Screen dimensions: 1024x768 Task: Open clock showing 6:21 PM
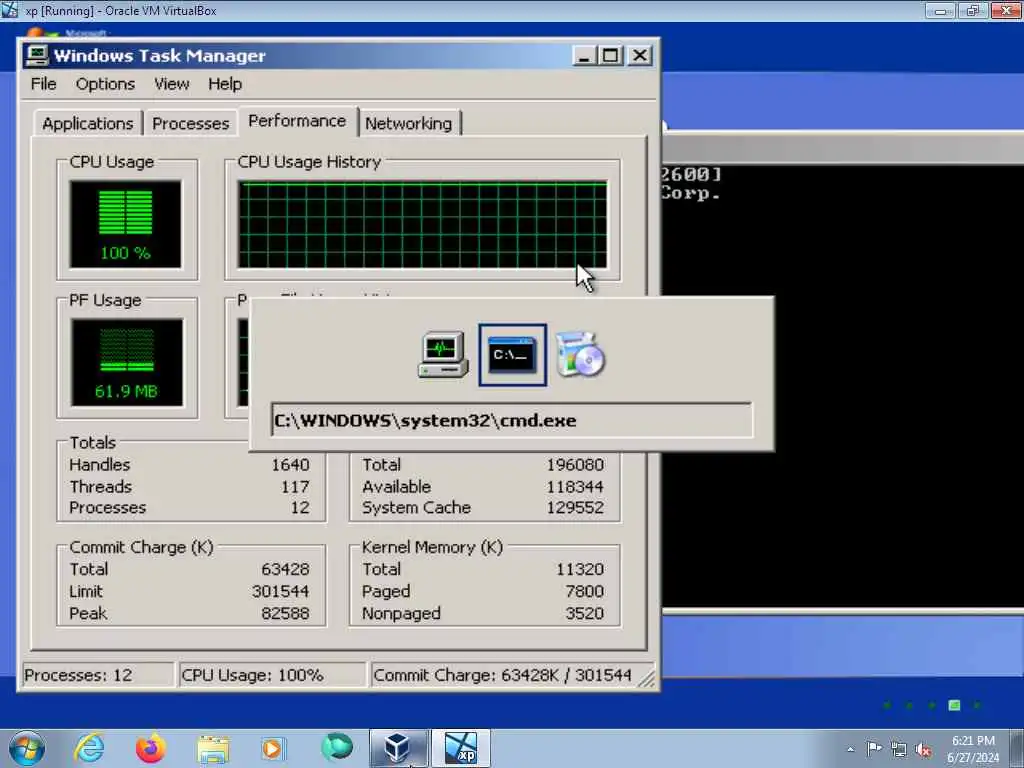tap(973, 749)
